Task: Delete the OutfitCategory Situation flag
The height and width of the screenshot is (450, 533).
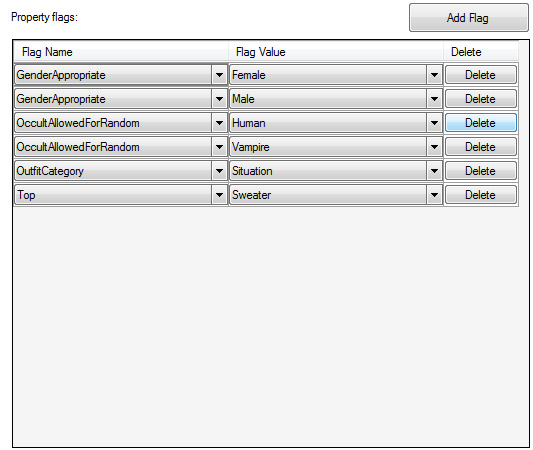Action: click(481, 171)
